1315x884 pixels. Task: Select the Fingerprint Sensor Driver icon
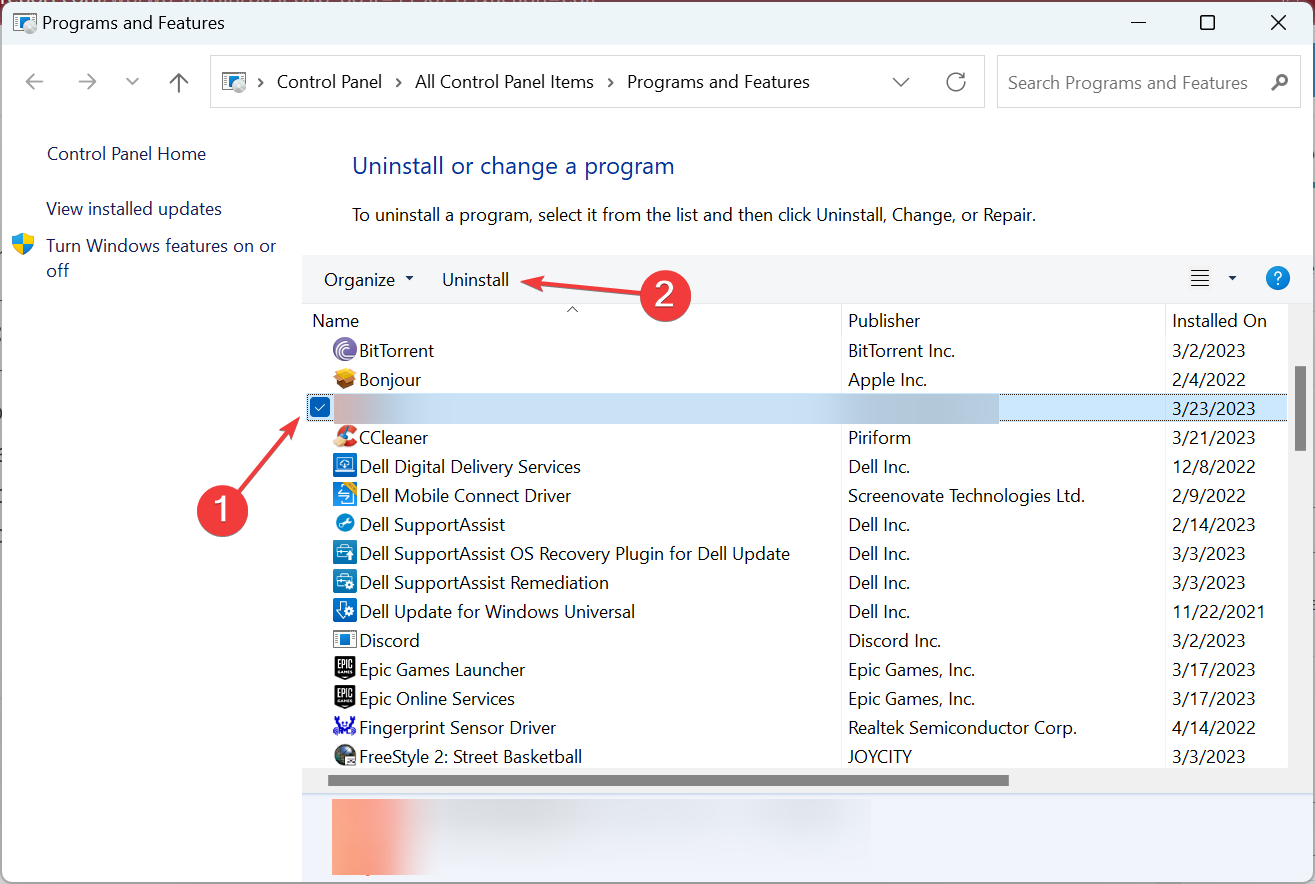click(344, 727)
